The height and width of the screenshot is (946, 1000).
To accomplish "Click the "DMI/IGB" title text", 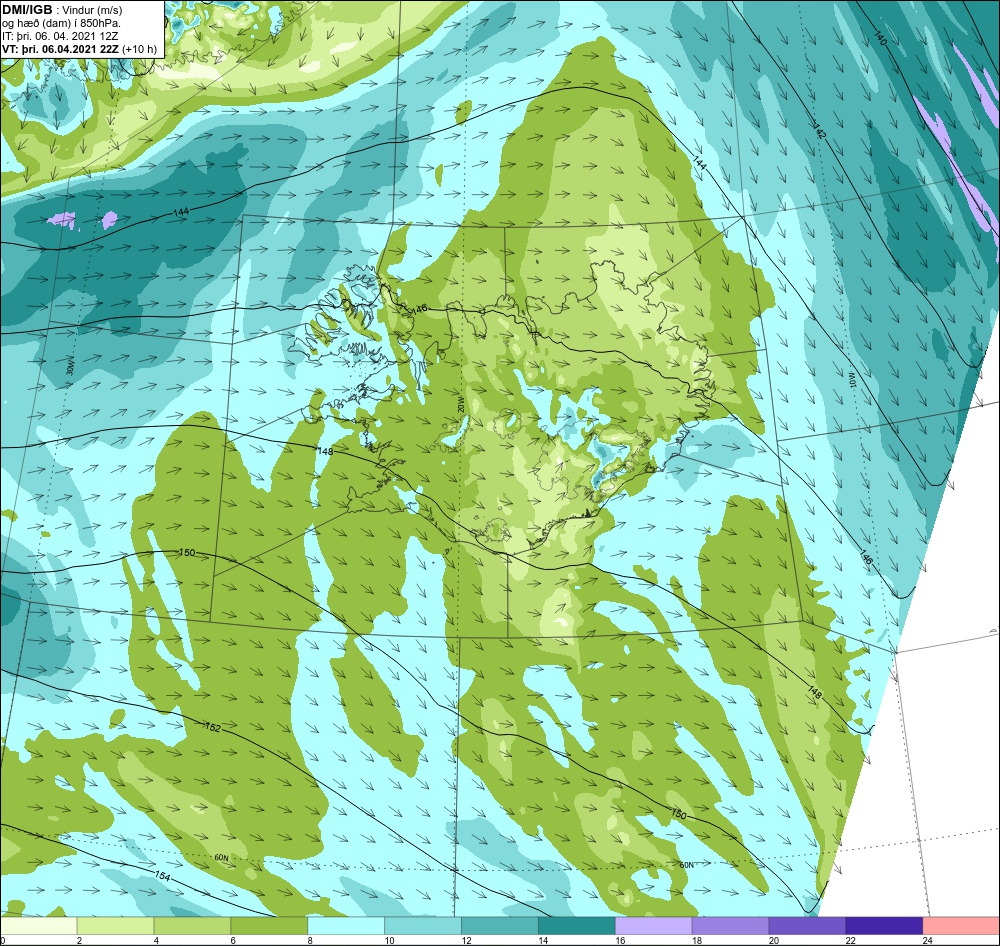I will click(x=27, y=10).
